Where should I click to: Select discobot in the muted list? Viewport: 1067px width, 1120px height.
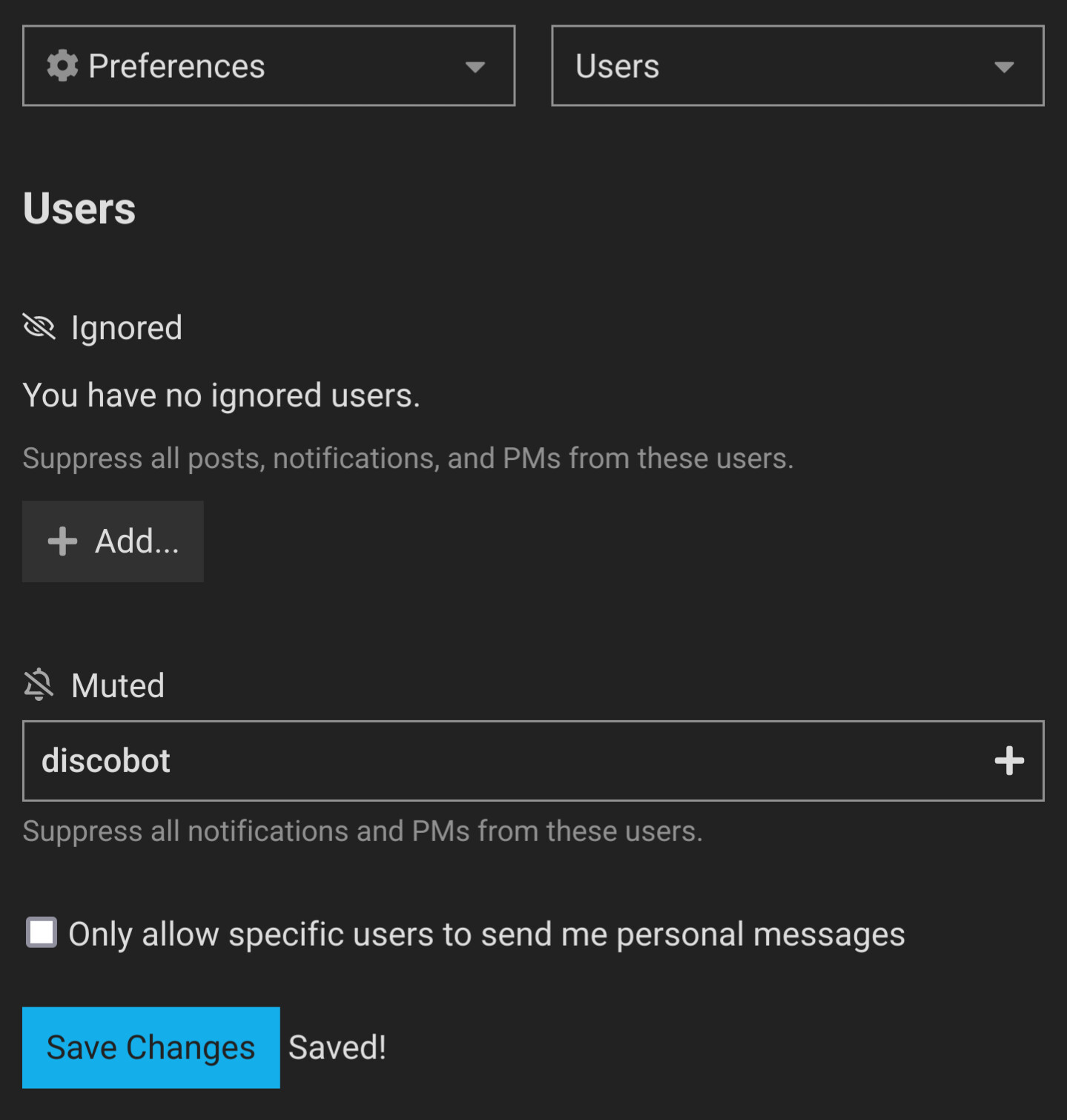(106, 761)
